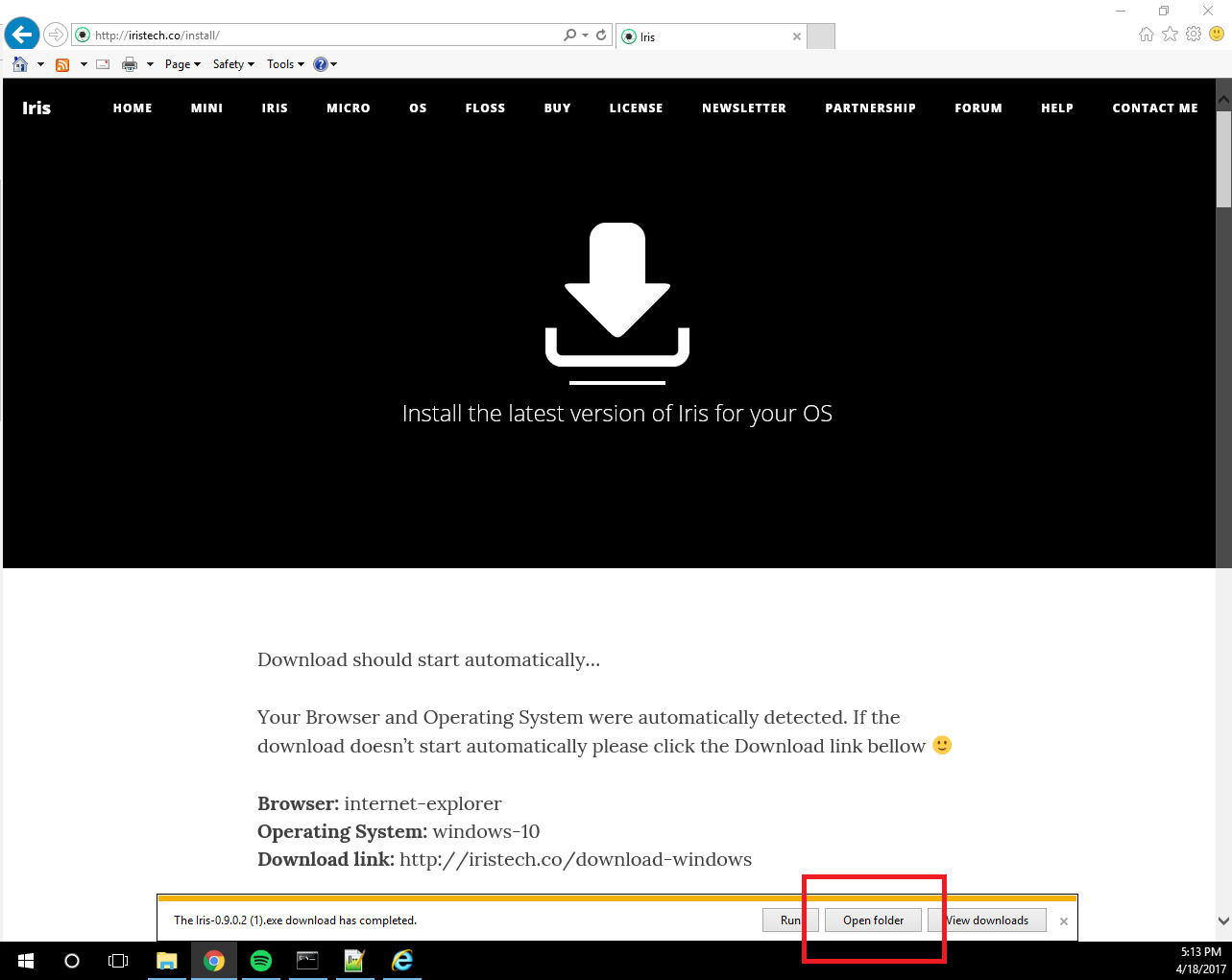Open the CONTACT ME nav item

tap(1155, 108)
